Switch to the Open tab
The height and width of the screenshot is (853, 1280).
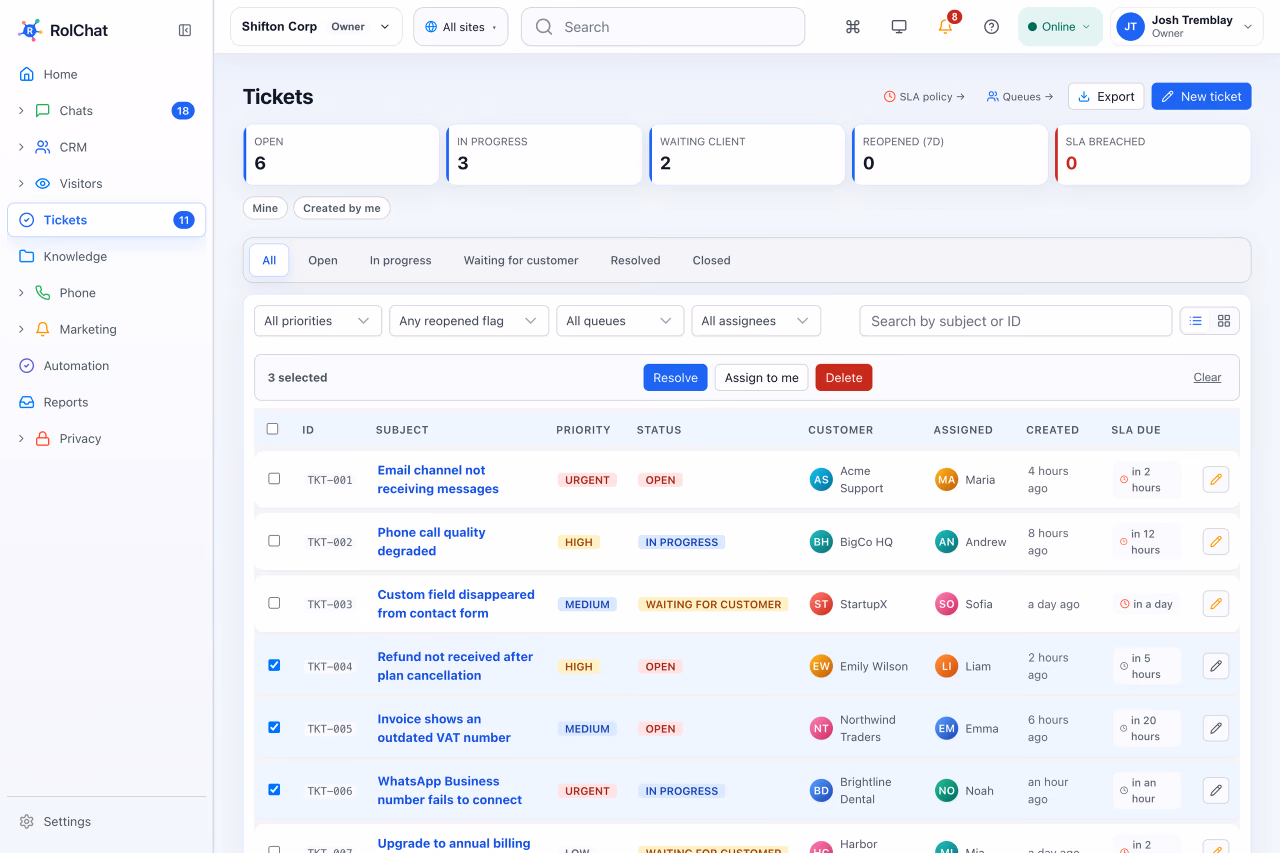pyautogui.click(x=323, y=260)
